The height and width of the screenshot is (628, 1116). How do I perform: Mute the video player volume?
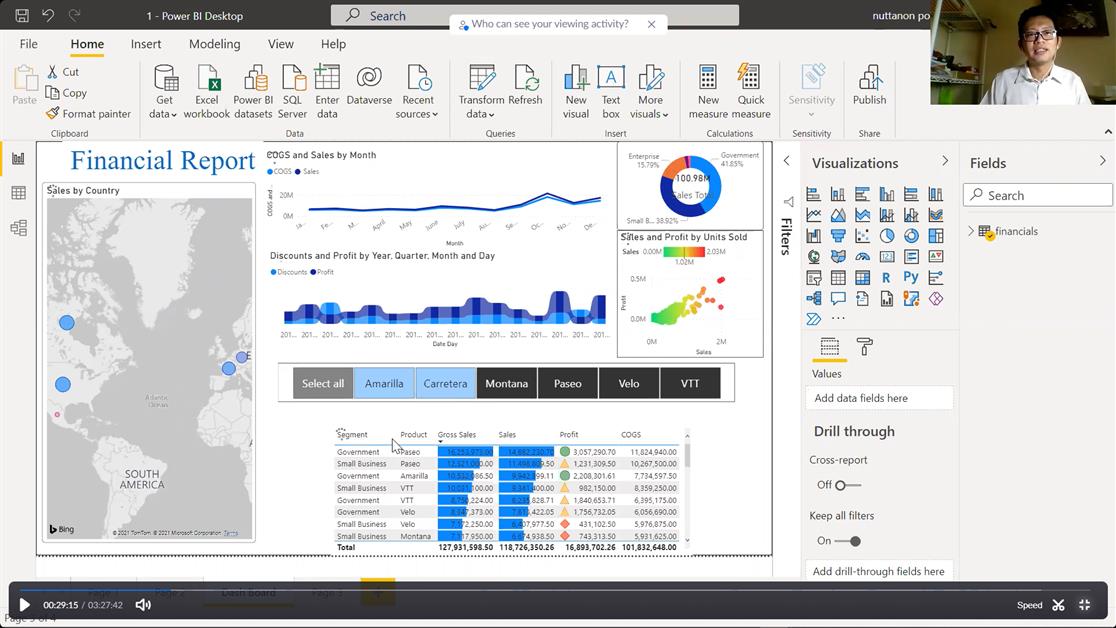click(x=143, y=605)
